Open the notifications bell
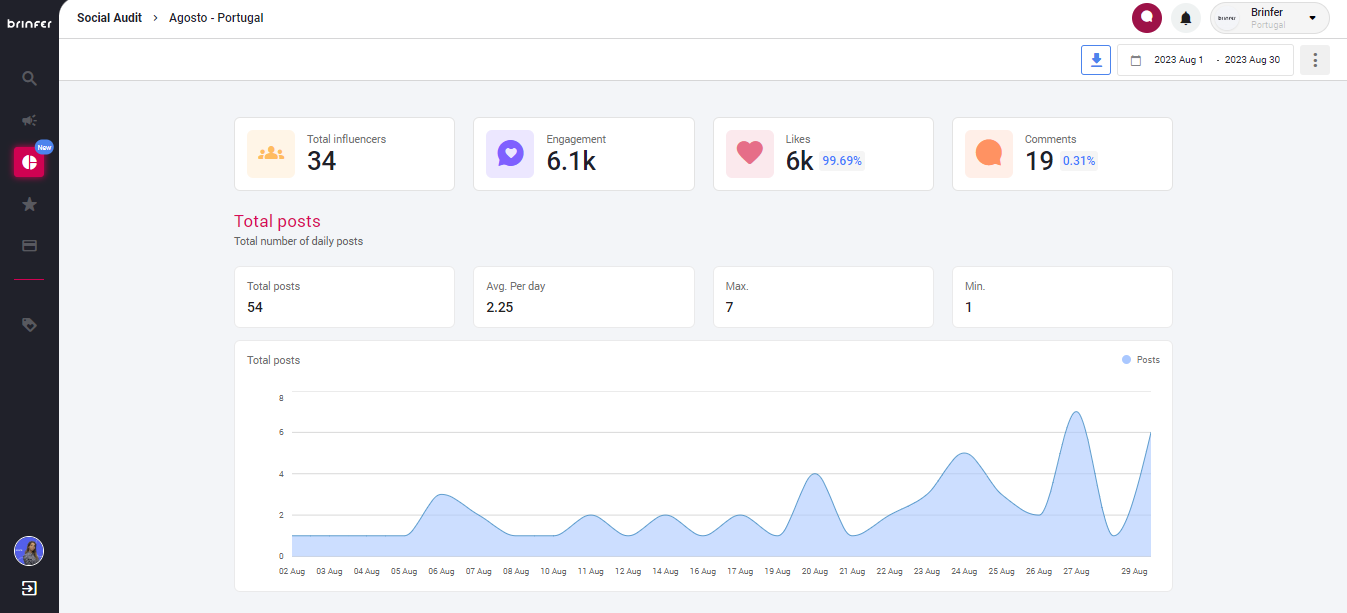This screenshot has height=613, width=1347. pos(1186,18)
